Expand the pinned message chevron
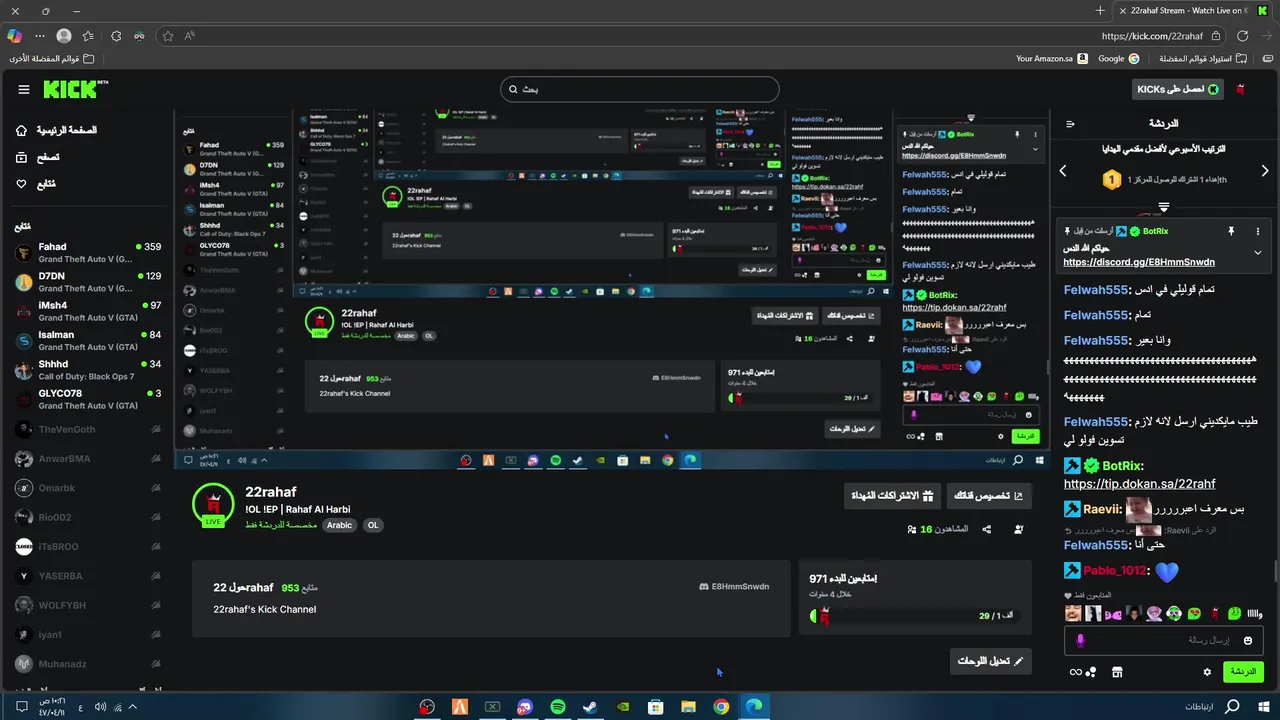The width and height of the screenshot is (1280, 720). tap(1258, 254)
